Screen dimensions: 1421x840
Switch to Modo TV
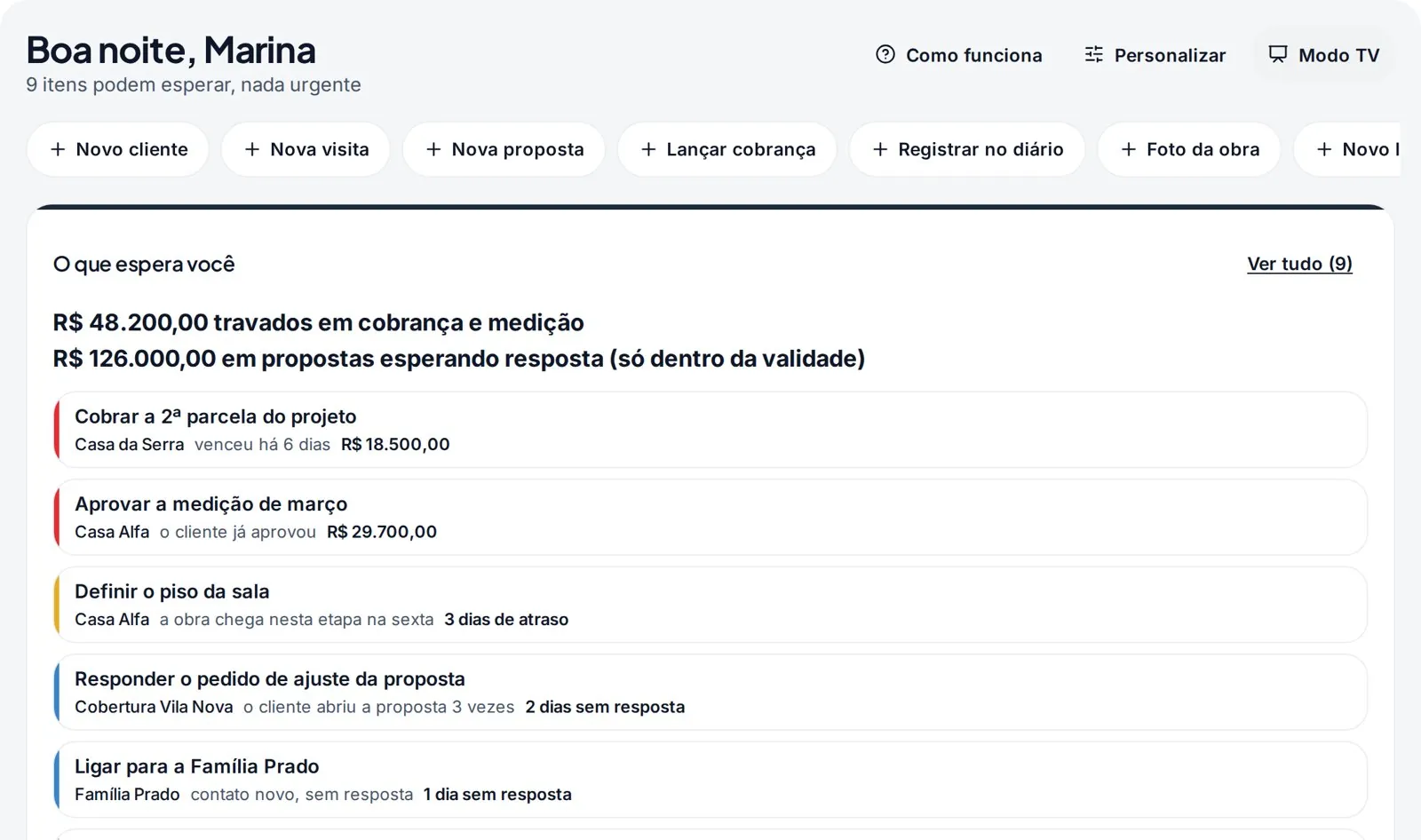(1323, 54)
